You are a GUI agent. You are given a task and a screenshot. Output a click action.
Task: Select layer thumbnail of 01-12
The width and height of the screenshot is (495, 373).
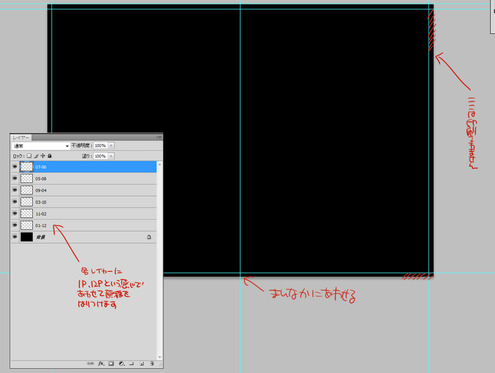point(27,225)
